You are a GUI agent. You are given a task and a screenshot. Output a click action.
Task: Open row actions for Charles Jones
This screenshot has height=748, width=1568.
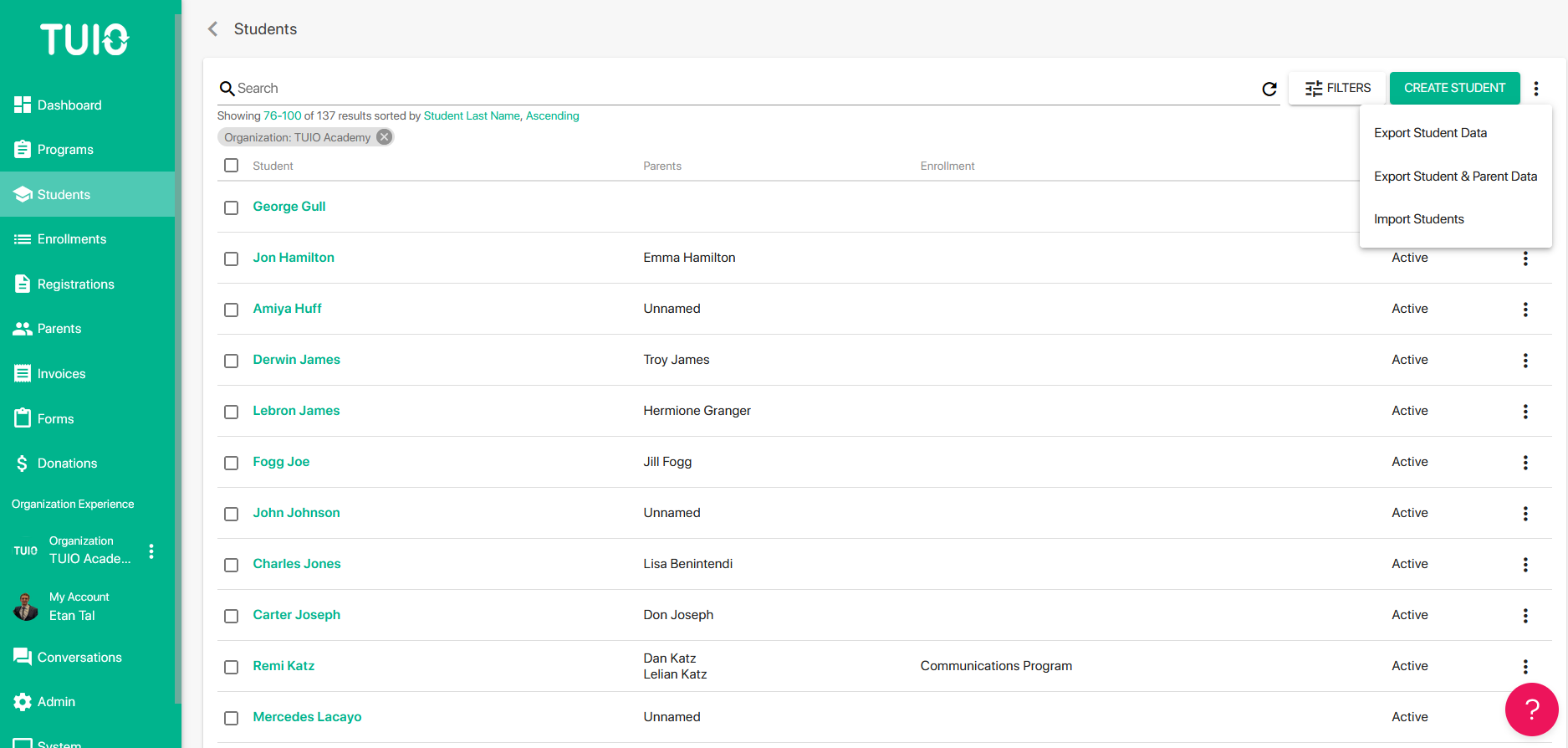click(x=1525, y=565)
